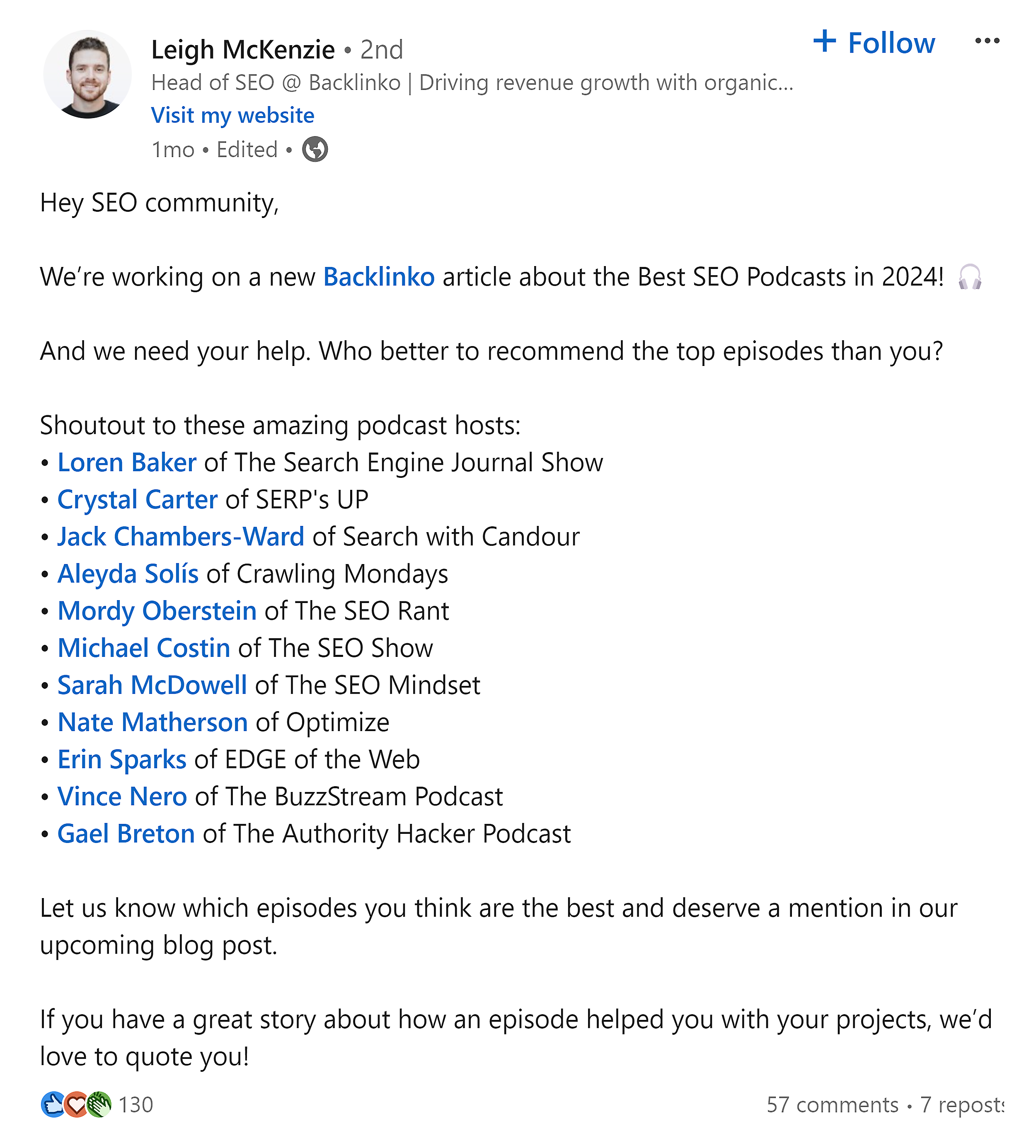Viewport: 1036px width, 1148px height.
Task: Open Aleyda Solís profile mention
Action: point(128,574)
